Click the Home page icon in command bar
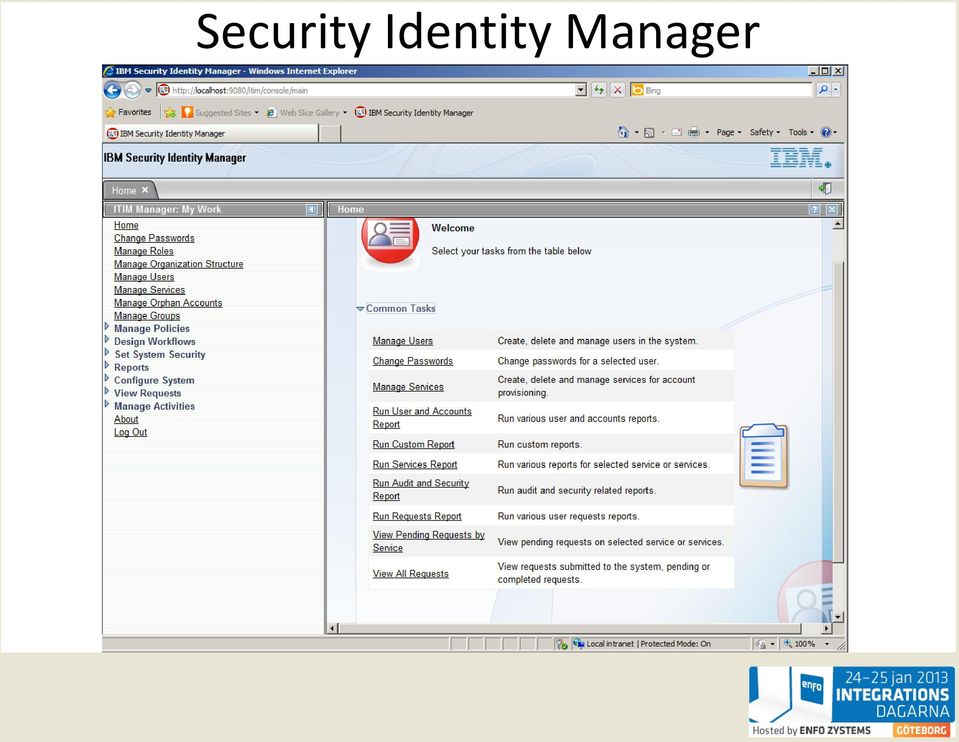Viewport: 959px width, 742px height. pos(623,132)
